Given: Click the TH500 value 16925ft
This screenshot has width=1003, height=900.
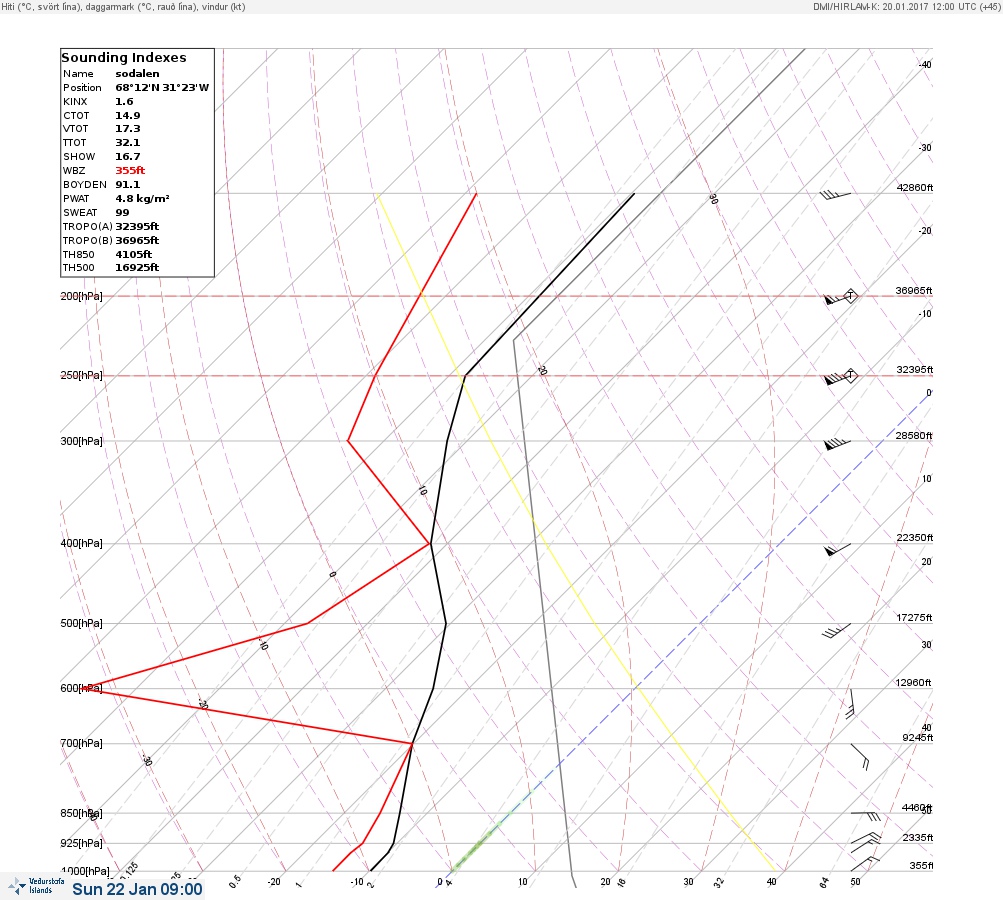Looking at the screenshot, I should click(137, 267).
